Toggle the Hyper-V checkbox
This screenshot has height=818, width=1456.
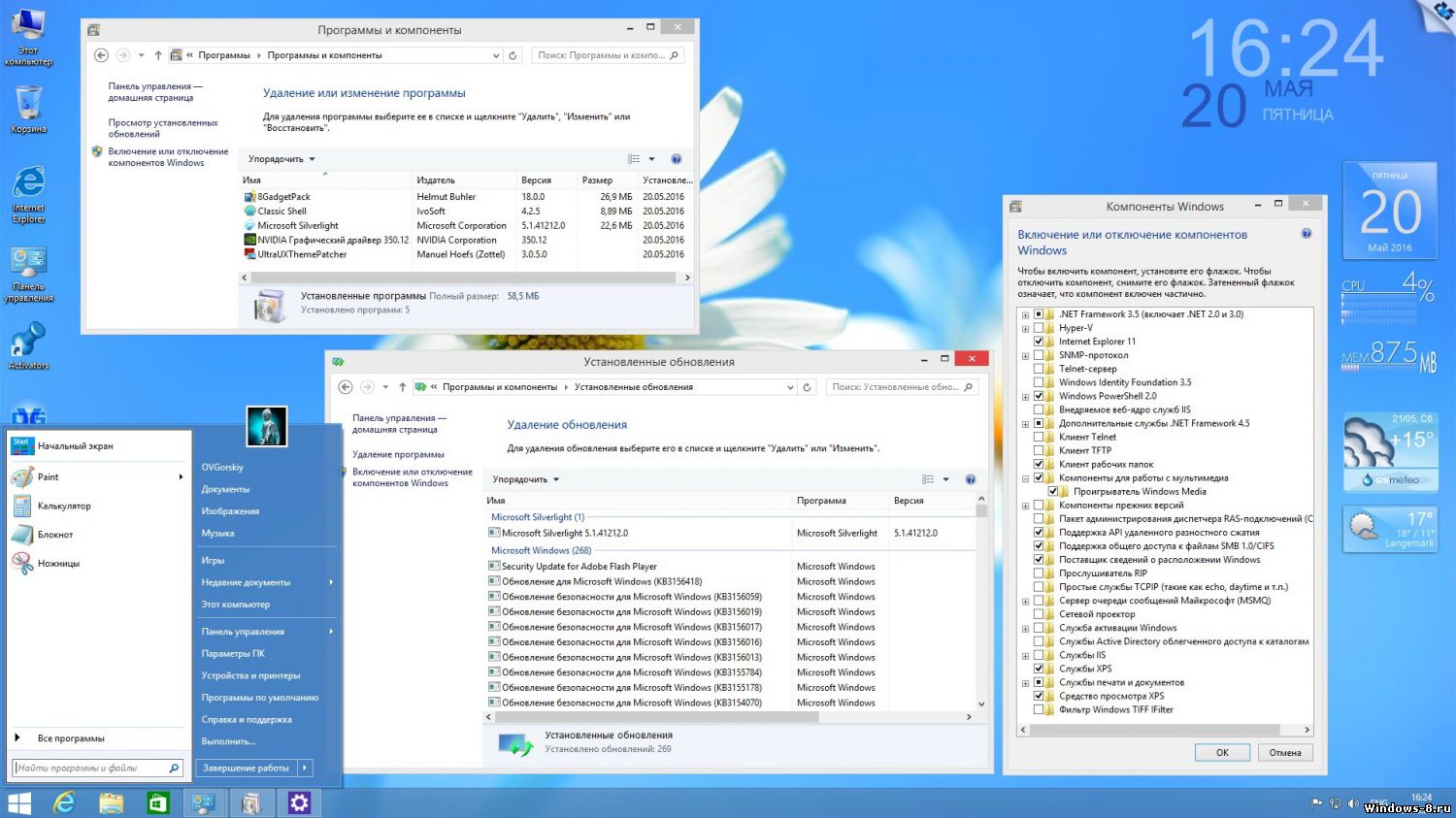1039,328
